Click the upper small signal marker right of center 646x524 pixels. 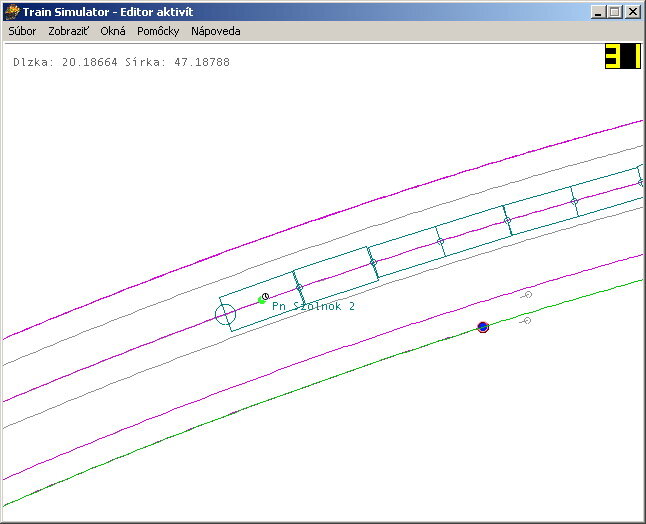527,294
